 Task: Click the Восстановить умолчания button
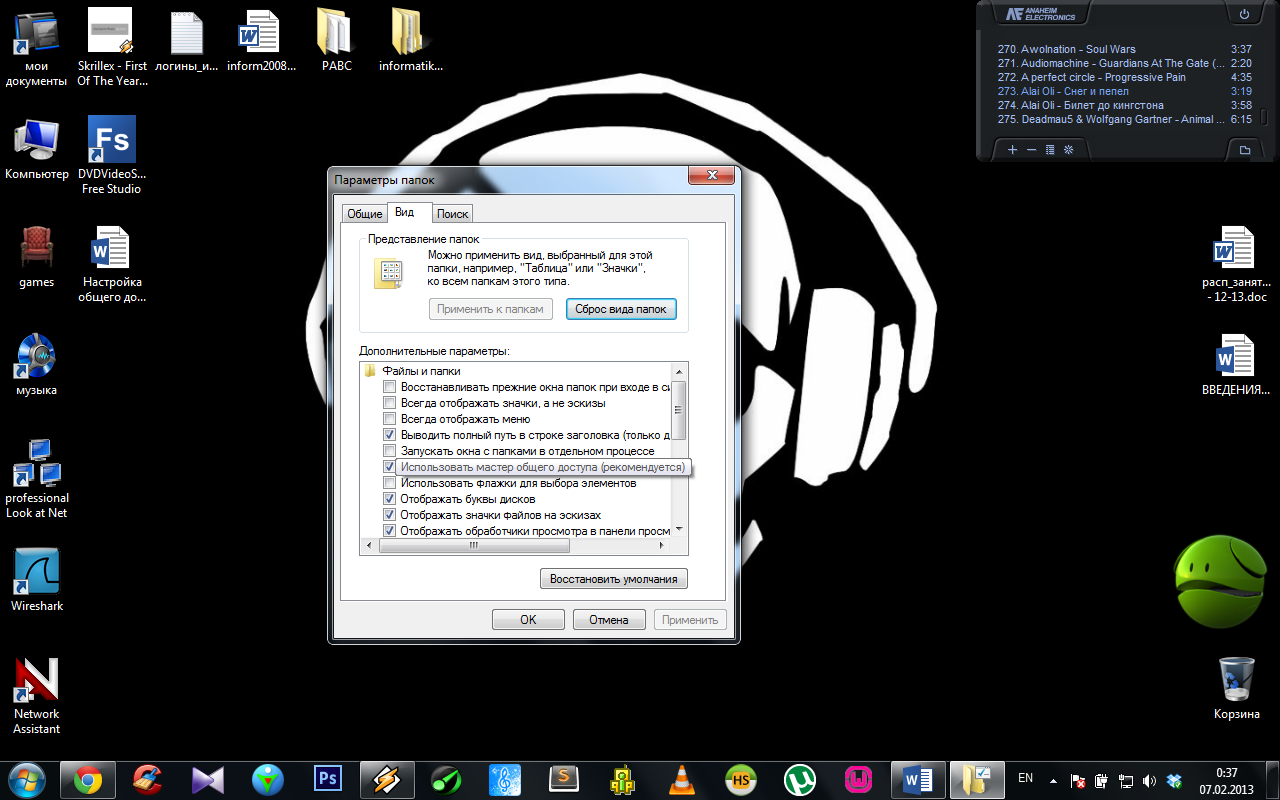pos(614,578)
